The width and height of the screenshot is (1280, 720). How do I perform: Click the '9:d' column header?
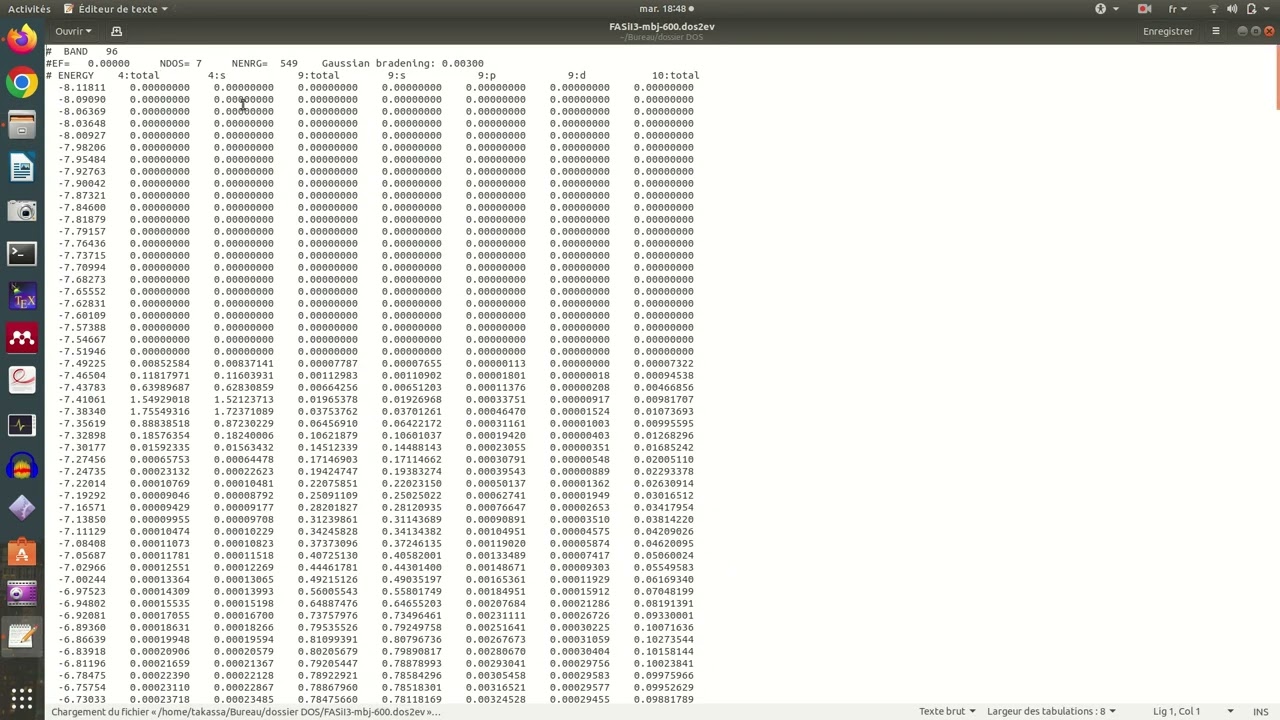pyautogui.click(x=576, y=75)
